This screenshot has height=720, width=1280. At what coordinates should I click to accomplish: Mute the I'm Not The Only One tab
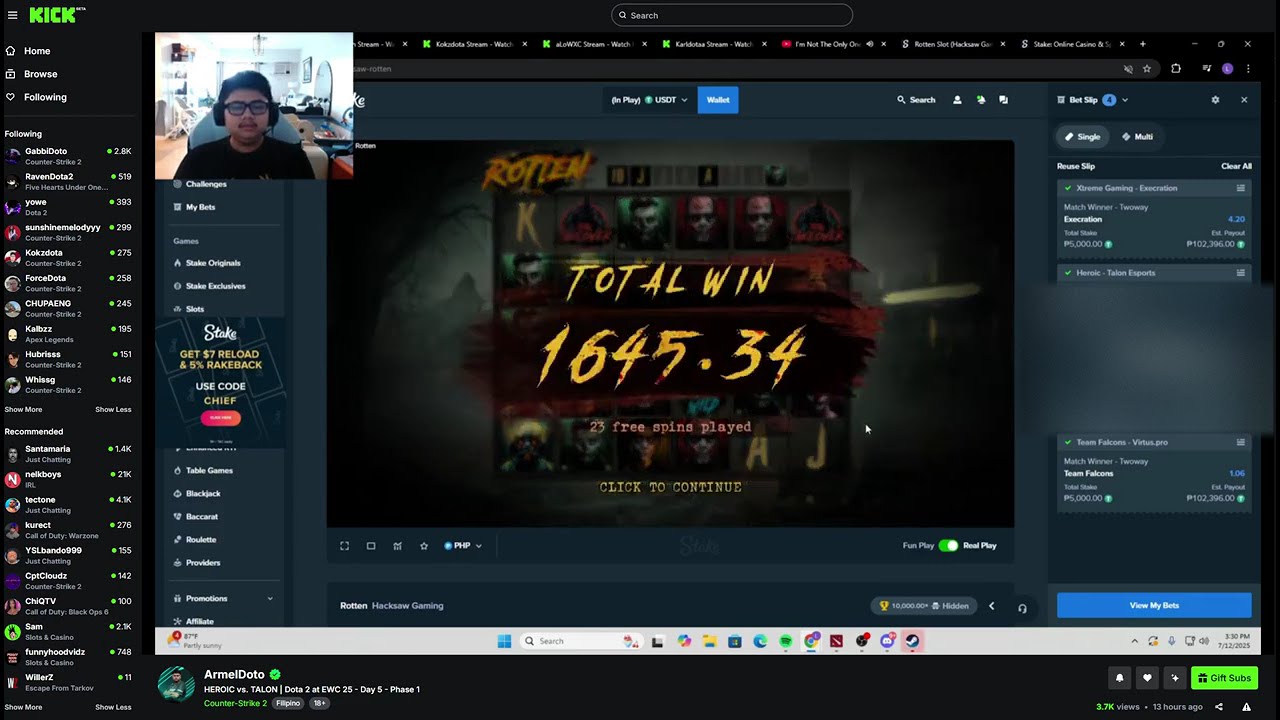(869, 44)
